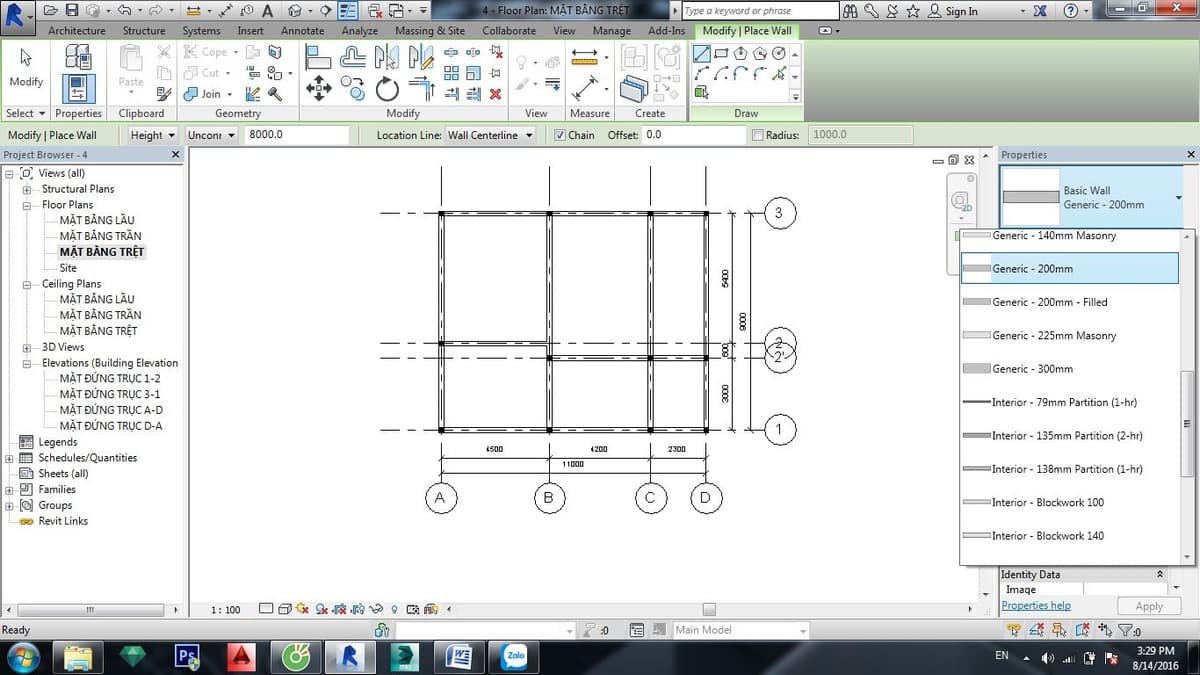Viewport: 1200px width, 675px height.
Task: Click the Copy tool icon in Modify panel
Action: [353, 90]
